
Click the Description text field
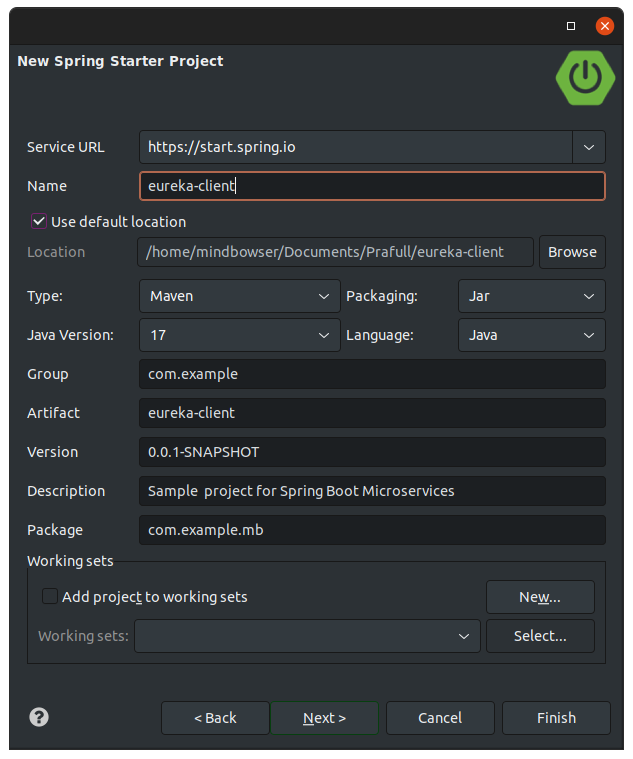[372, 491]
